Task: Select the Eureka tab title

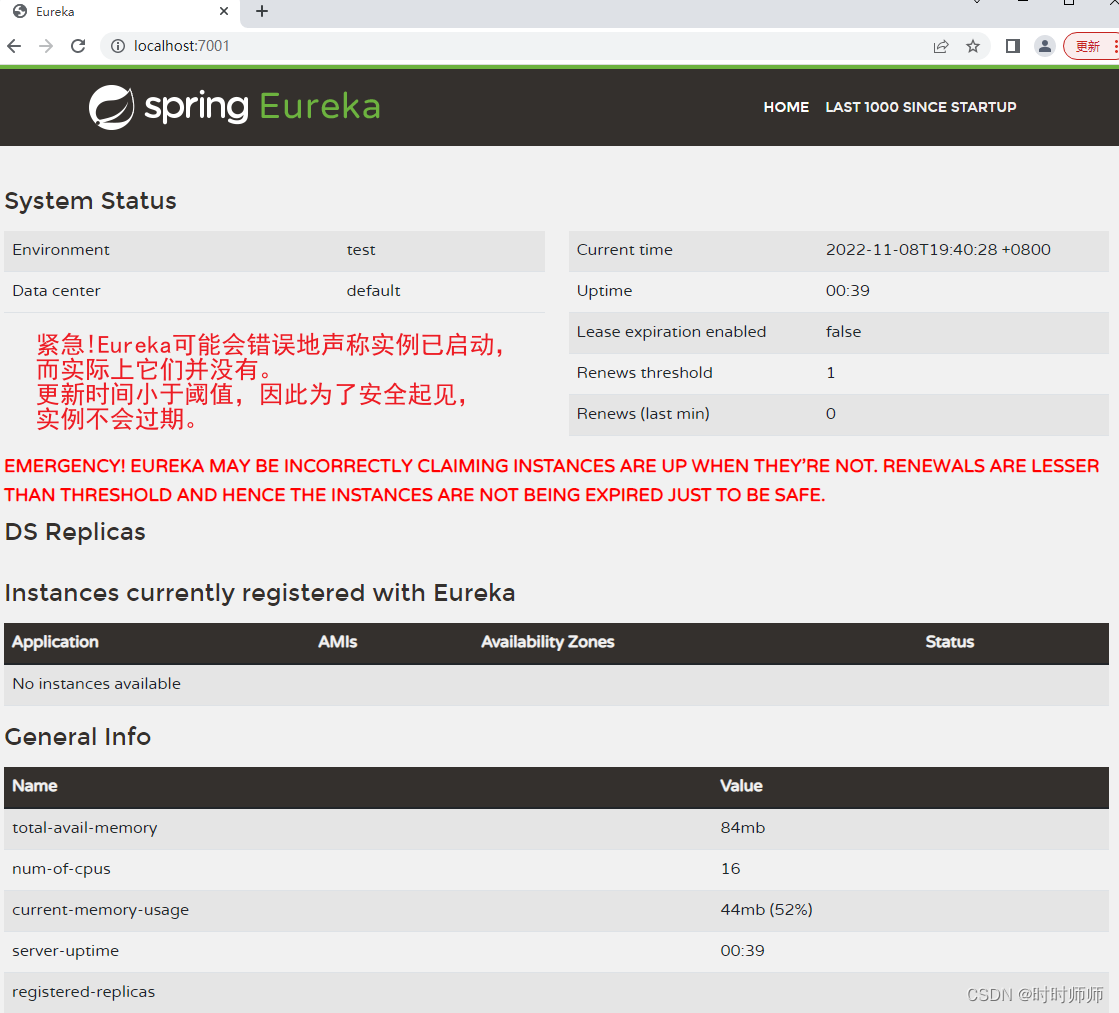Action: pyautogui.click(x=55, y=11)
